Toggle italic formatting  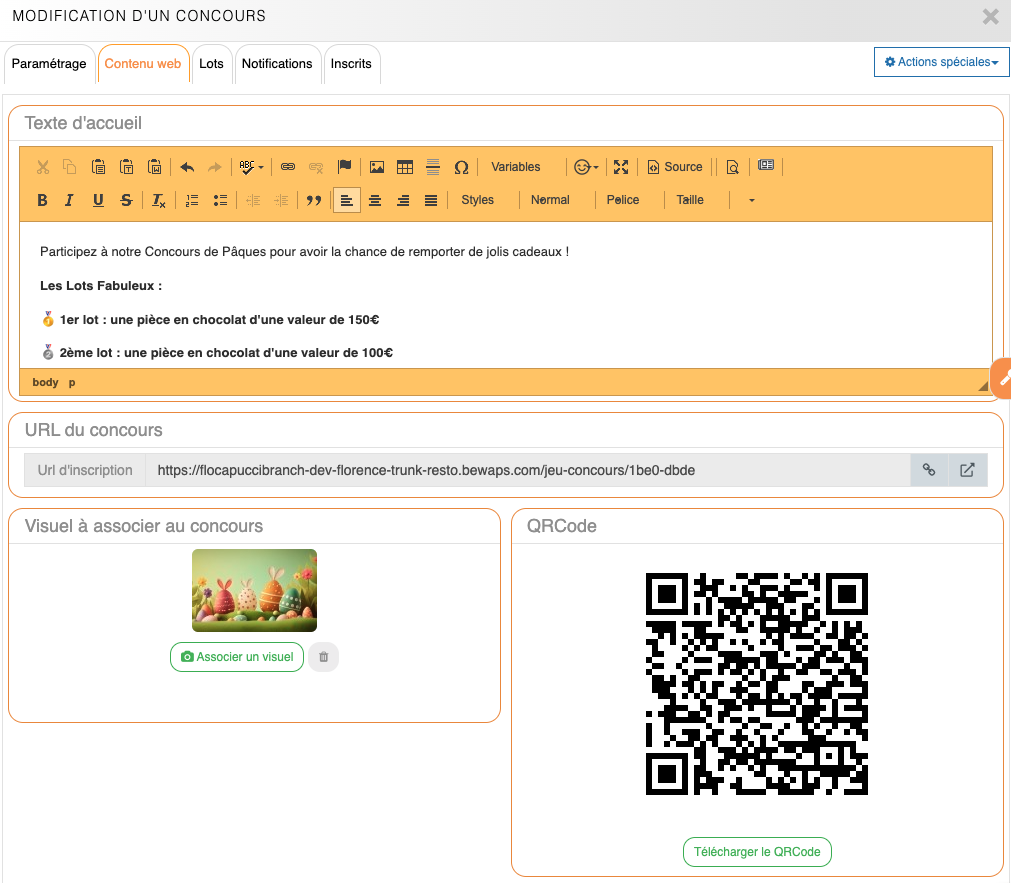coord(69,200)
